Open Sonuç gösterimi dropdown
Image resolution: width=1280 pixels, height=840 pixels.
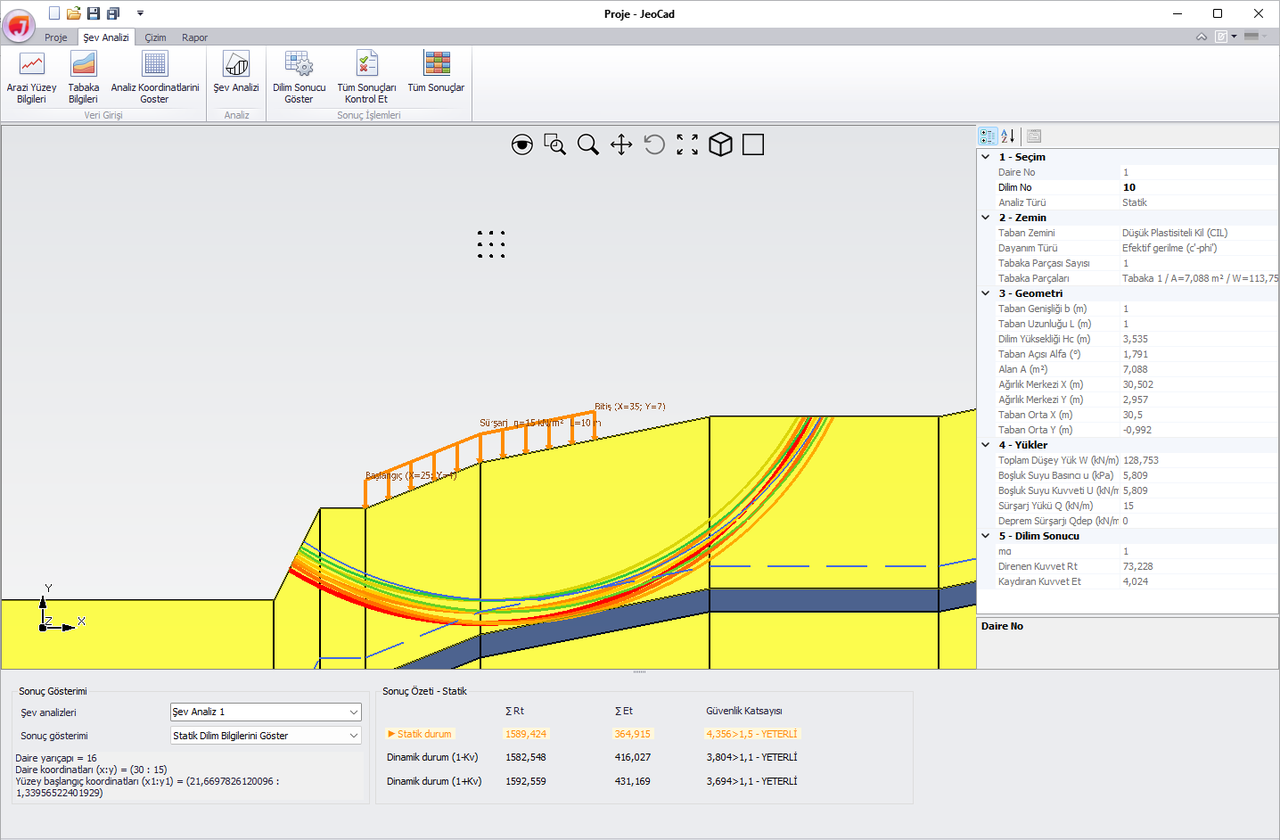tap(266, 736)
